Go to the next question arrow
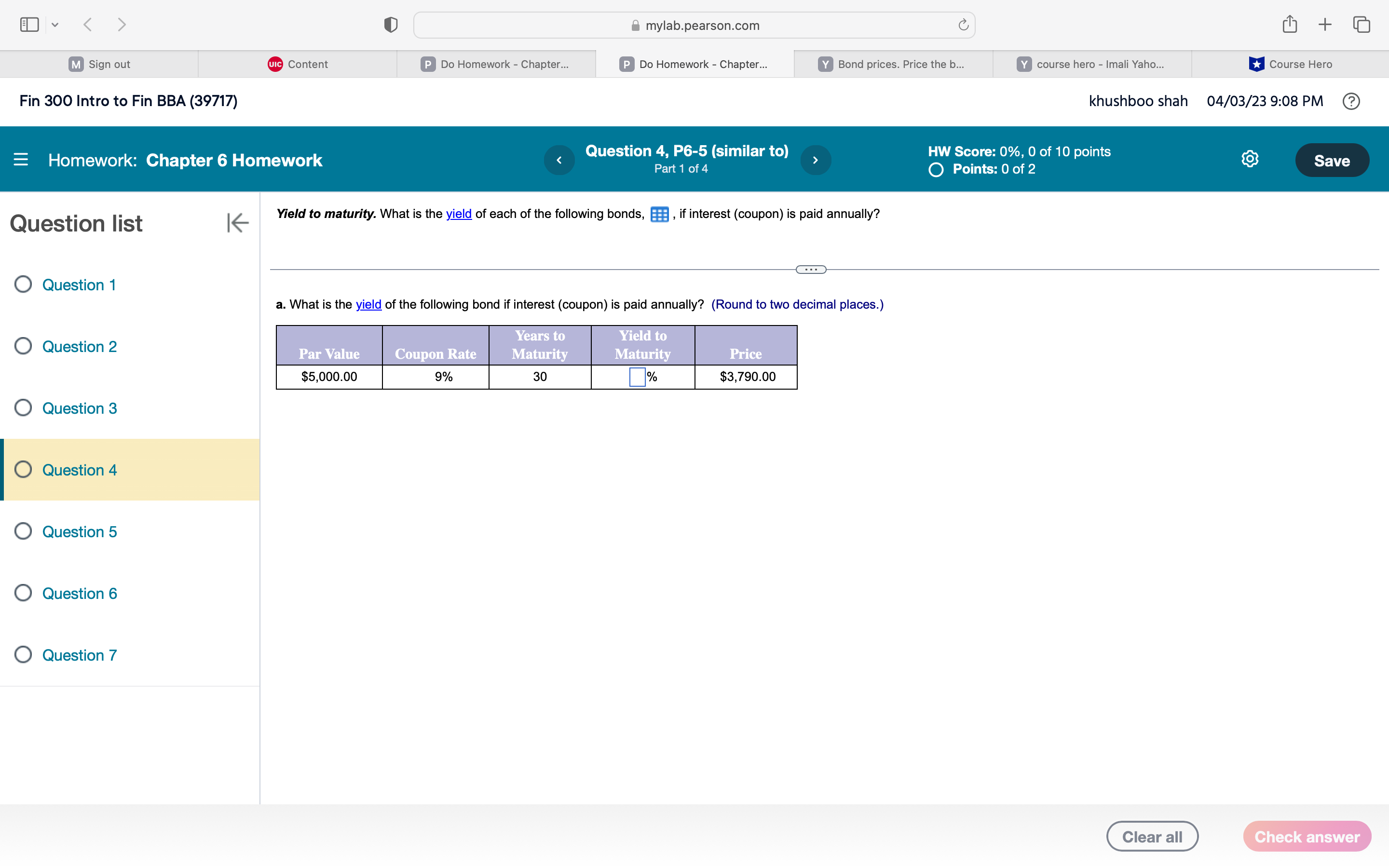This screenshot has height=868, width=1389. pyautogui.click(x=815, y=160)
